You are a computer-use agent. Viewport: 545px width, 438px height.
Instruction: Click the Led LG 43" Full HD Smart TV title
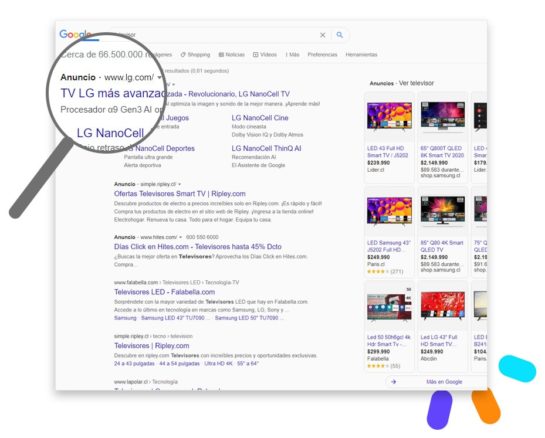pyautogui.click(x=439, y=341)
